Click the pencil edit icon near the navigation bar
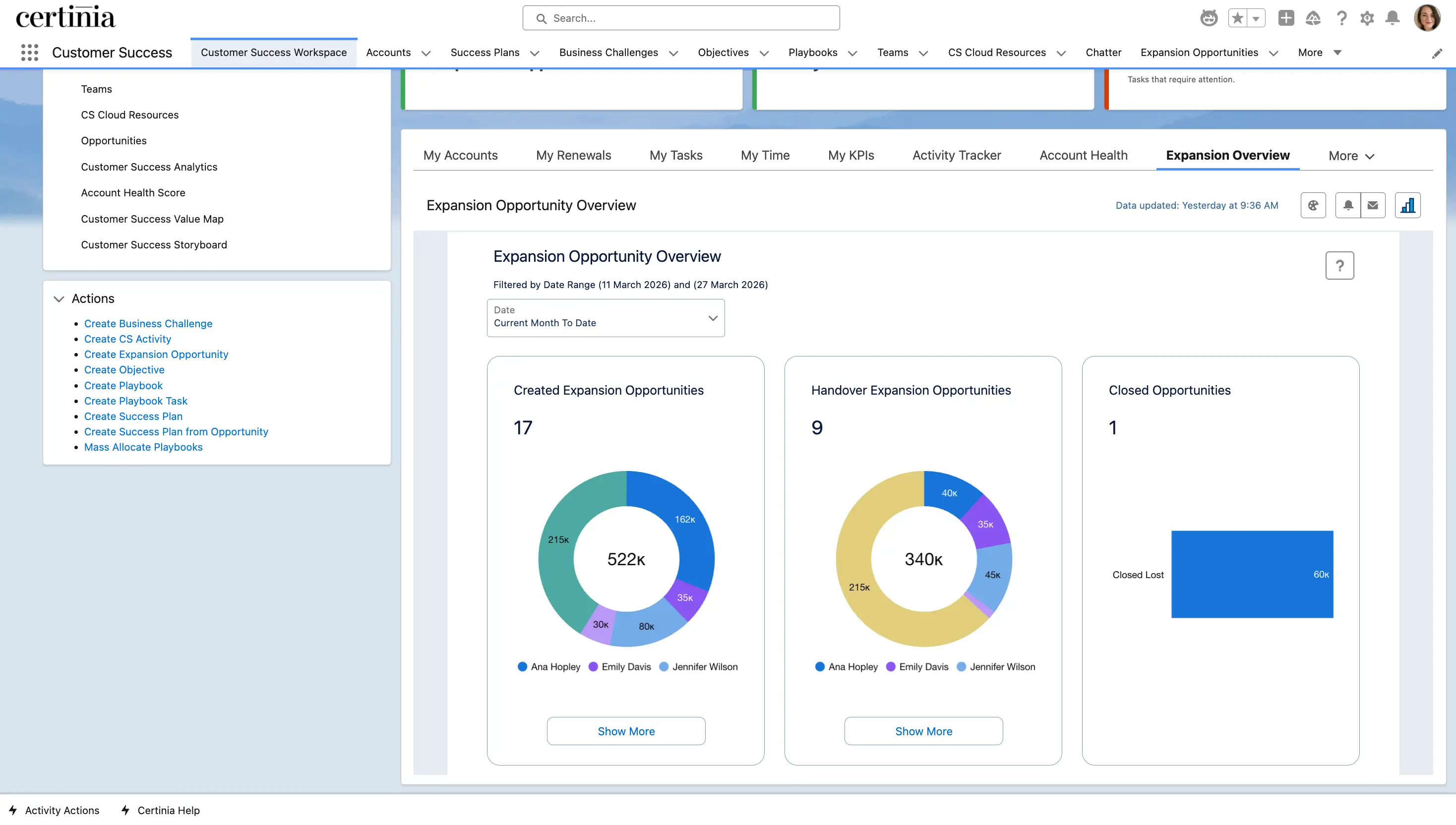1456x825 pixels. point(1438,53)
